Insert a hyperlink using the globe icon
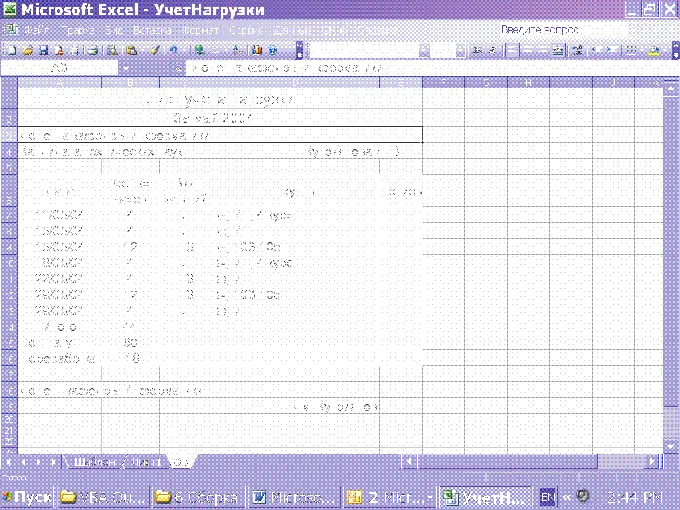Screen dimensions: 680x510 point(199,51)
